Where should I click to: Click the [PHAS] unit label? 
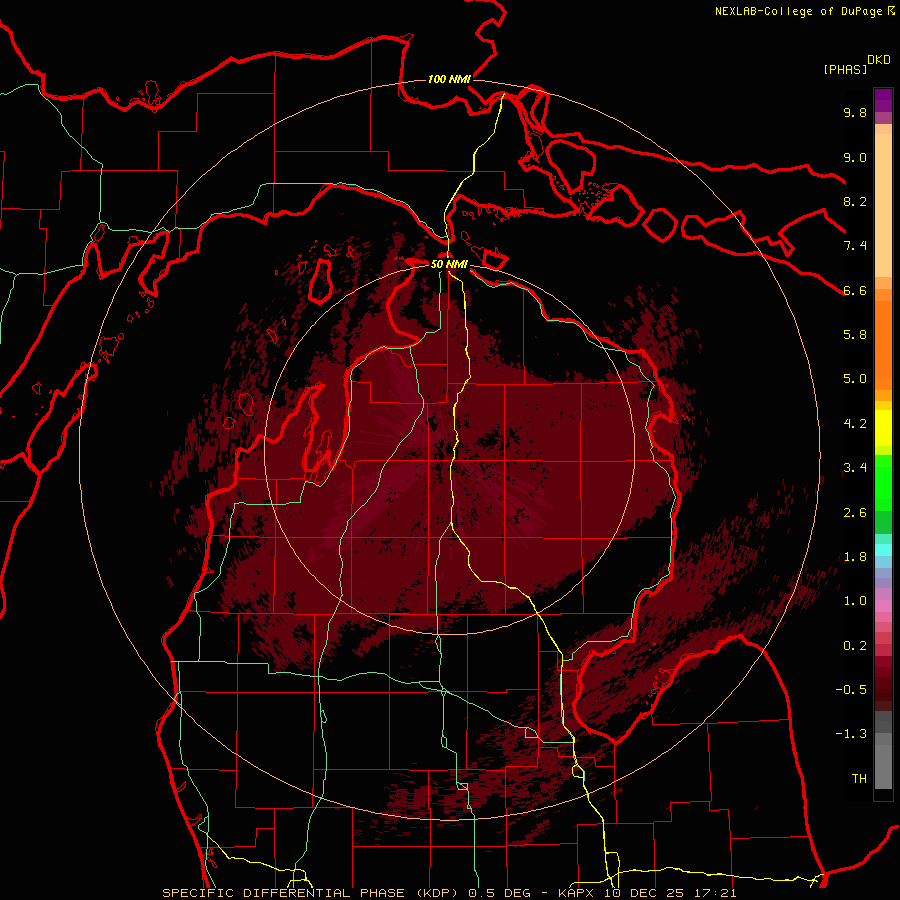(x=845, y=70)
